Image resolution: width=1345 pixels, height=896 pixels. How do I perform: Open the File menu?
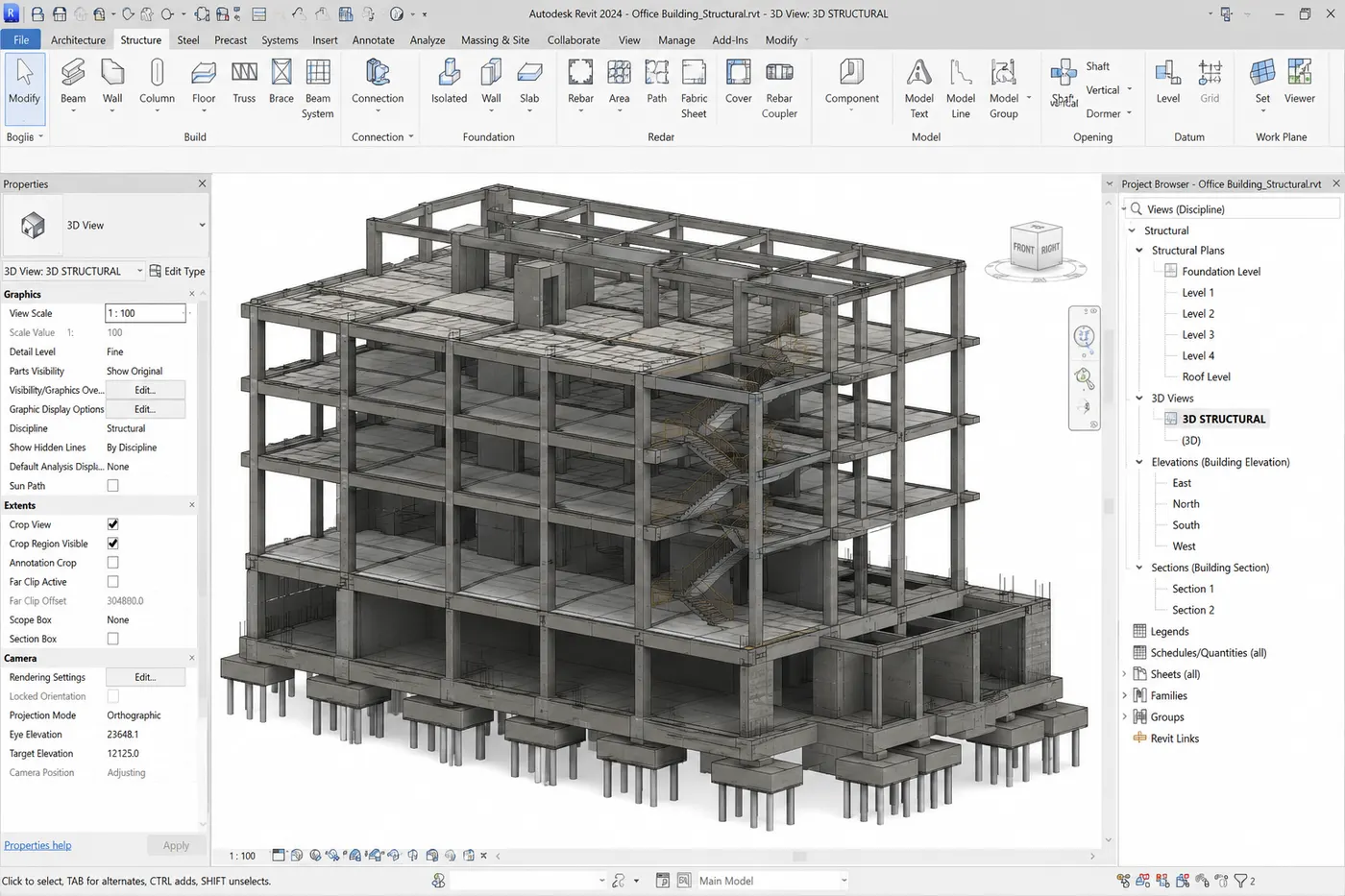pos(21,40)
